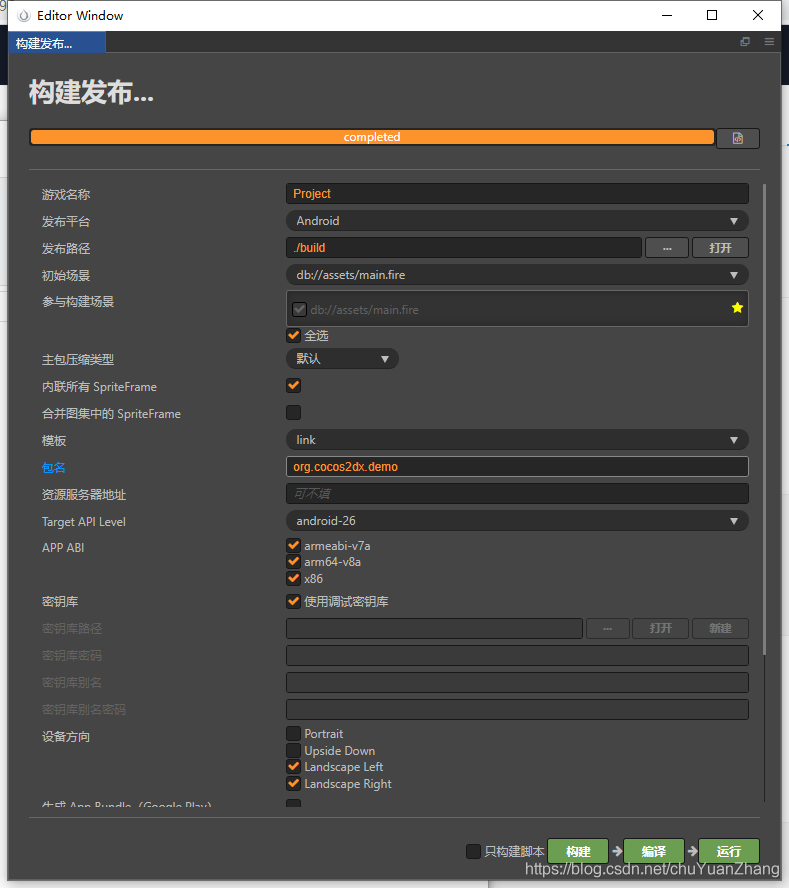Viewport: 789px width, 888px height.
Task: Open the build log file icon
Action: 737,138
